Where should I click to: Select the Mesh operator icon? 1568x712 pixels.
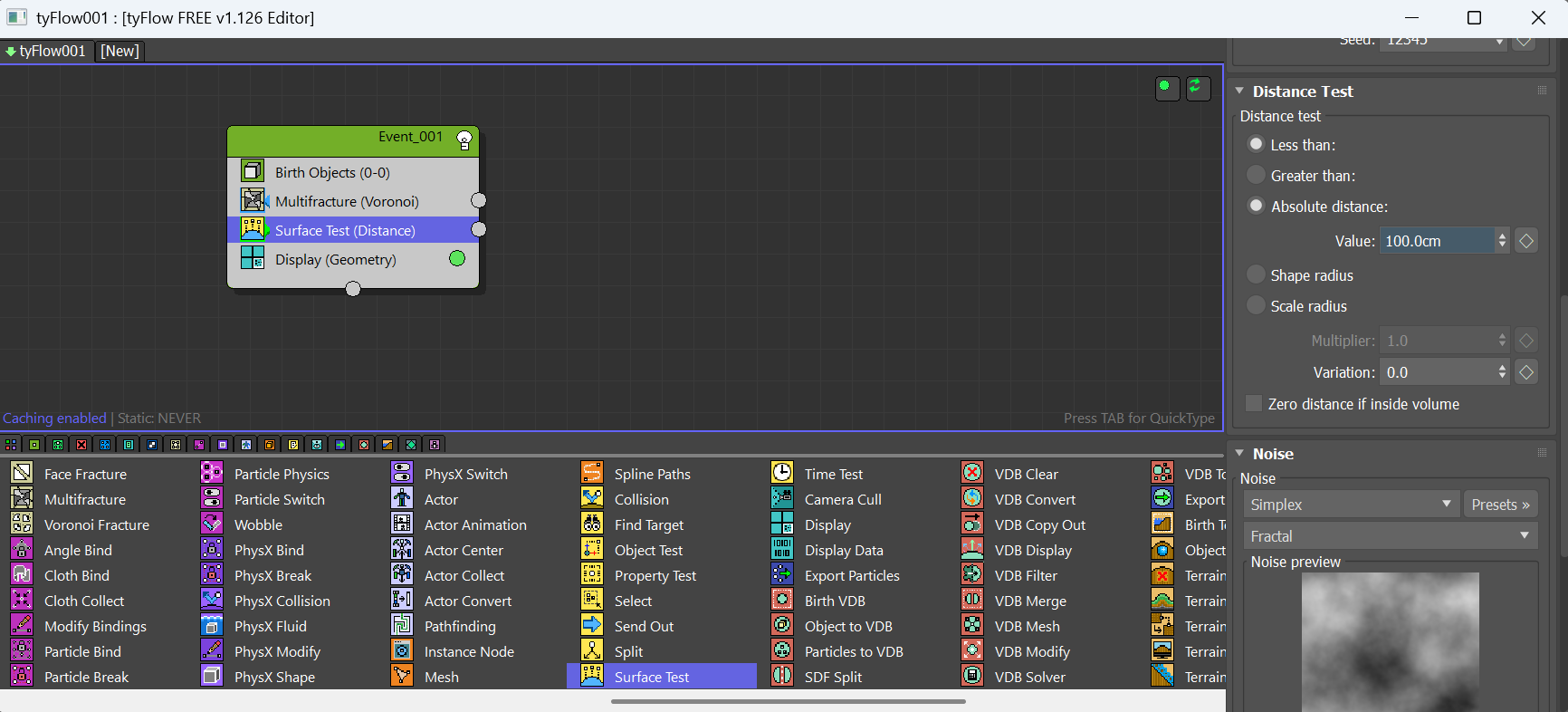[x=402, y=676]
